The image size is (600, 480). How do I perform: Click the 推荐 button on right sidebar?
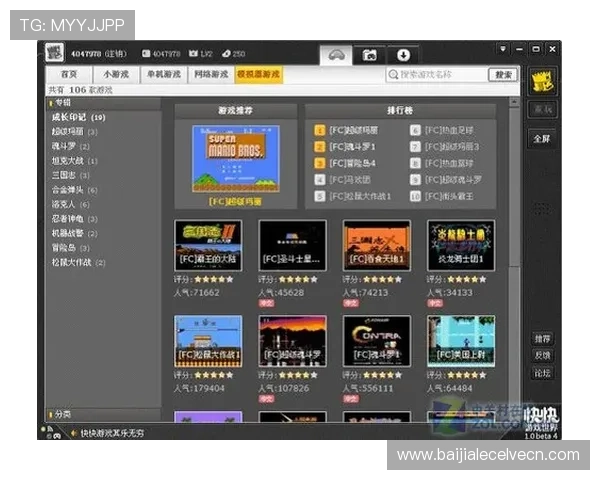tap(542, 339)
